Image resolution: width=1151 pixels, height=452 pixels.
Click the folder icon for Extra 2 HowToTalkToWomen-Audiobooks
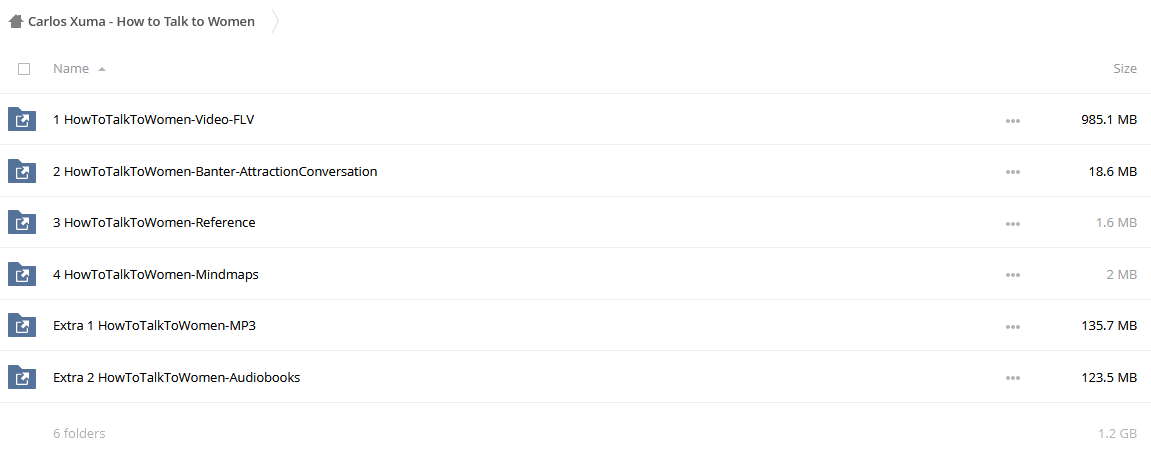[22, 377]
